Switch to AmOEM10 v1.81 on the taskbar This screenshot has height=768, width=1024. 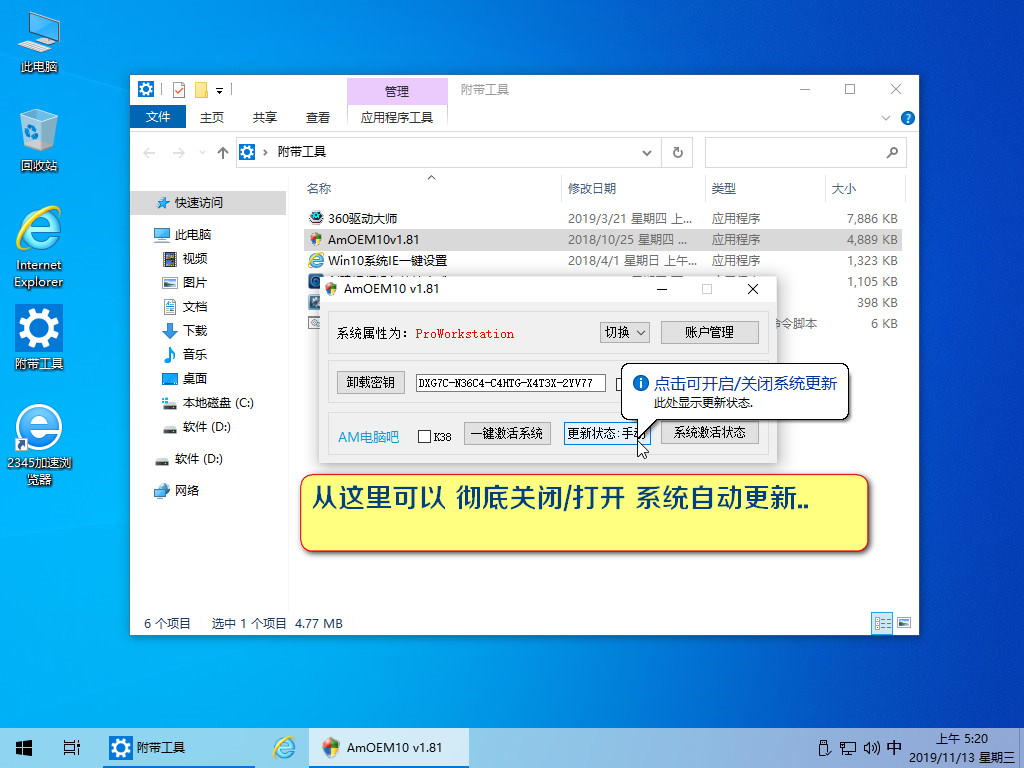click(389, 748)
